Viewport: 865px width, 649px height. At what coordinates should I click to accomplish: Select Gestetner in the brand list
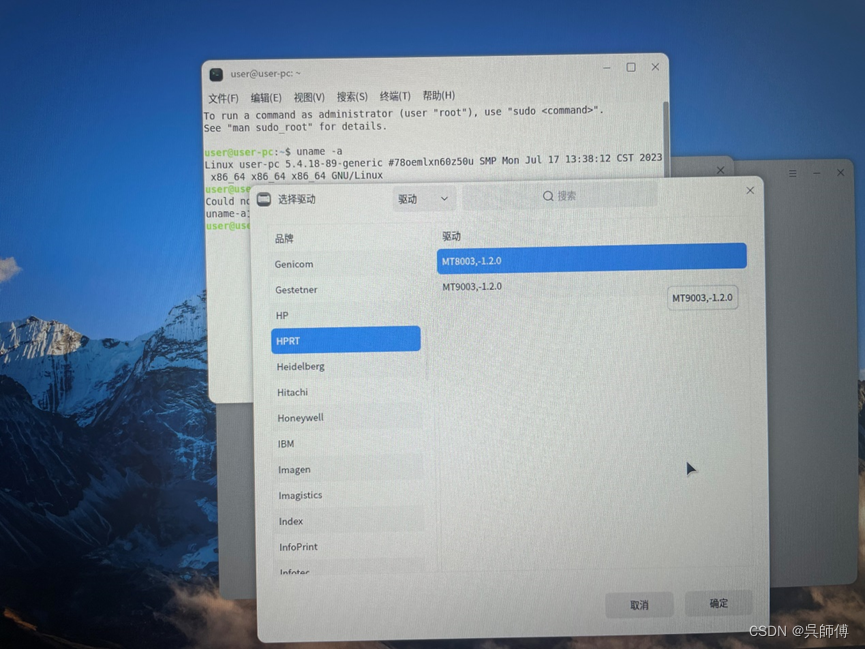coord(346,290)
